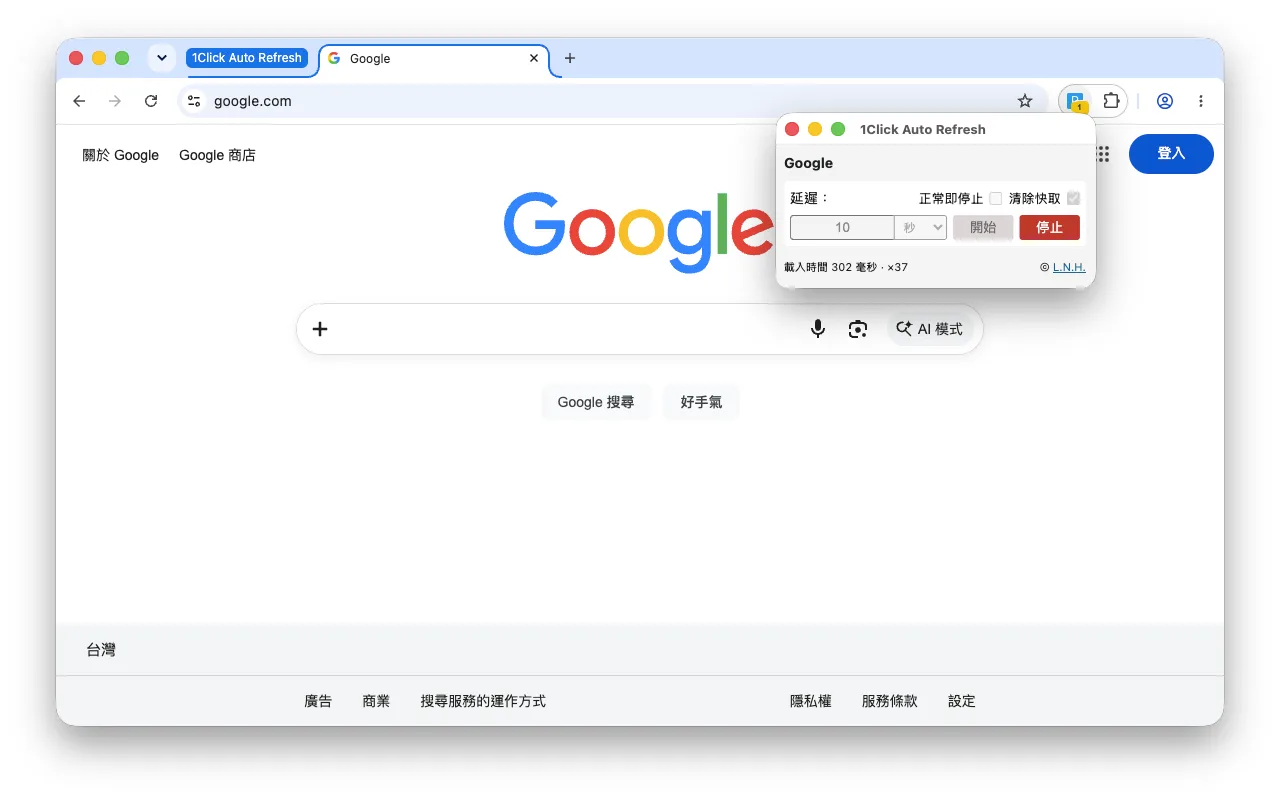Open Google apps grid icon

tap(1102, 154)
